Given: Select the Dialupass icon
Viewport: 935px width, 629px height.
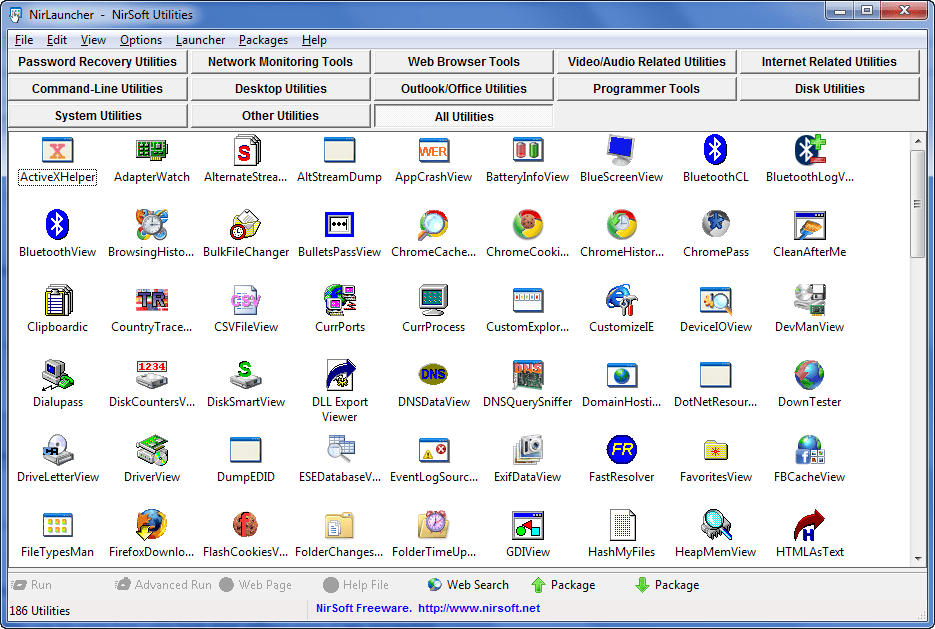Looking at the screenshot, I should [57, 375].
